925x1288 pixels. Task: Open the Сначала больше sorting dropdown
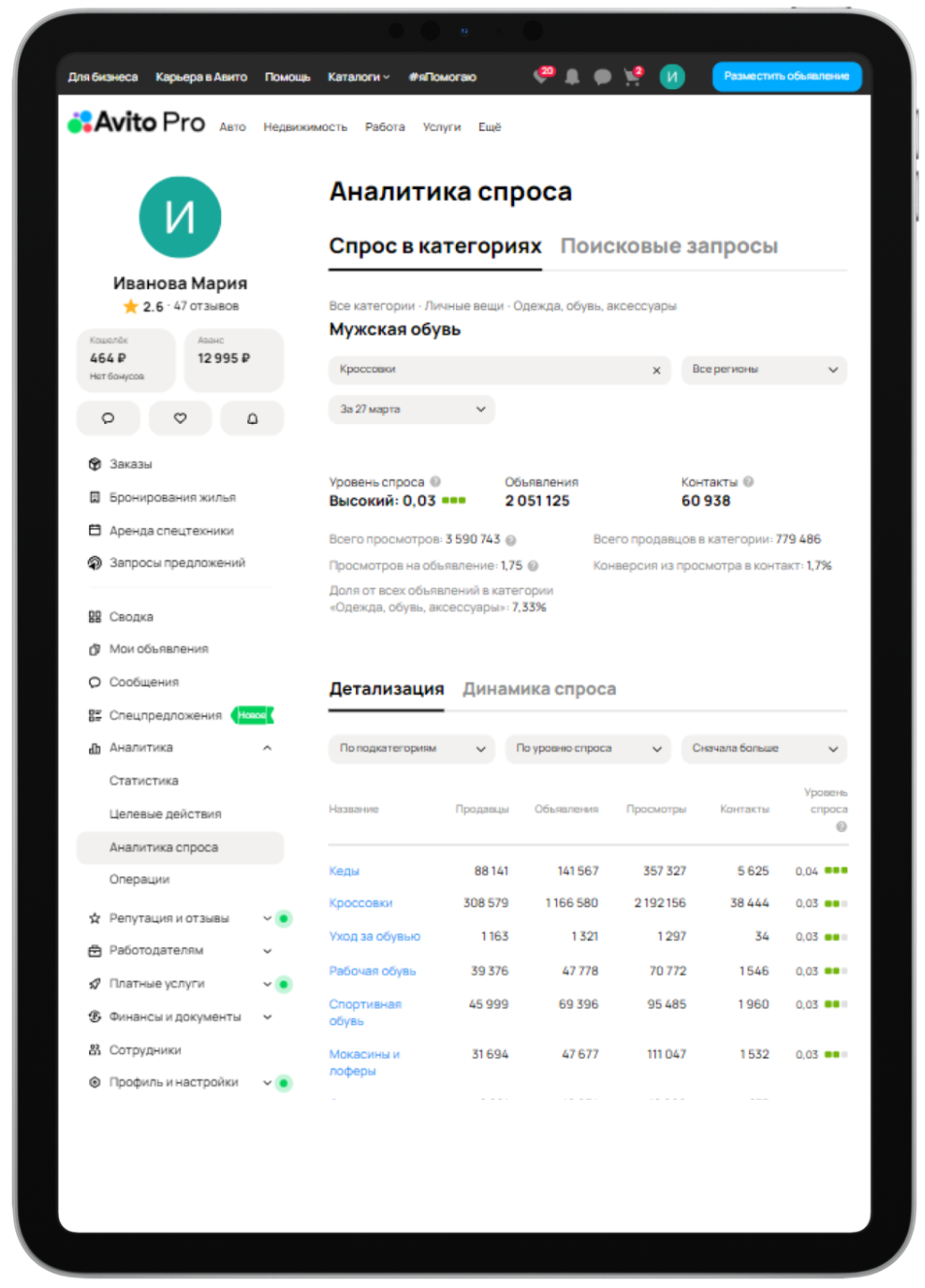point(764,749)
